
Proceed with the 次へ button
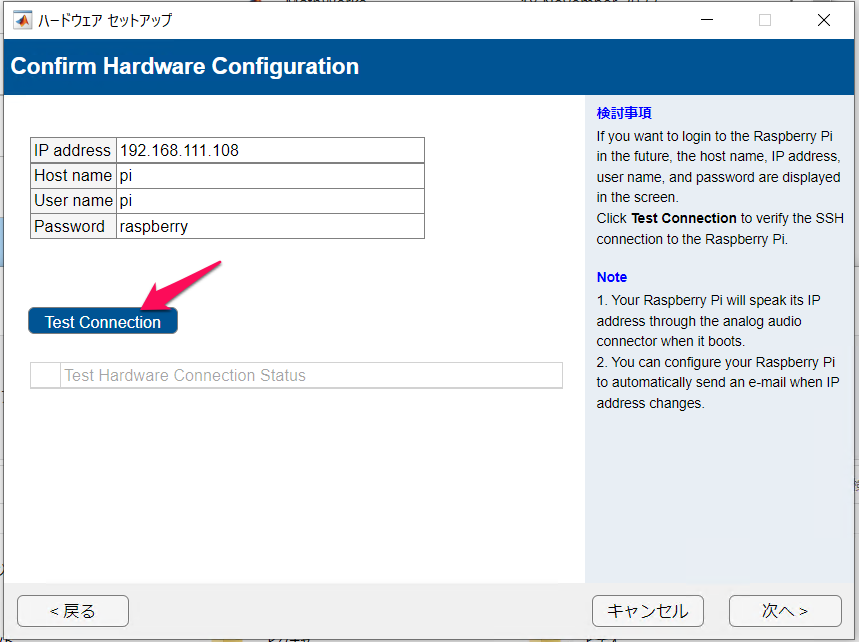pyautogui.click(x=784, y=610)
